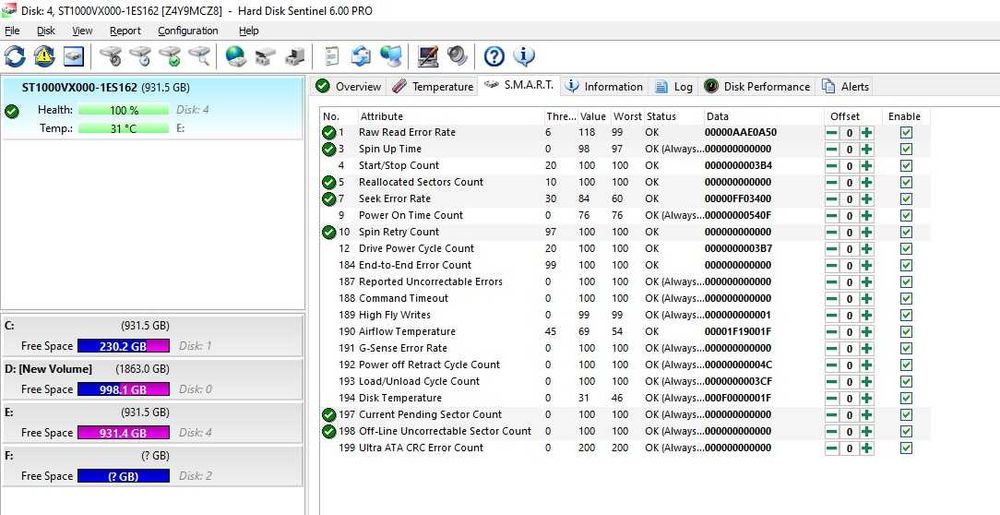Open the File menu
Viewport: 1000px width, 515px height.
[x=11, y=31]
